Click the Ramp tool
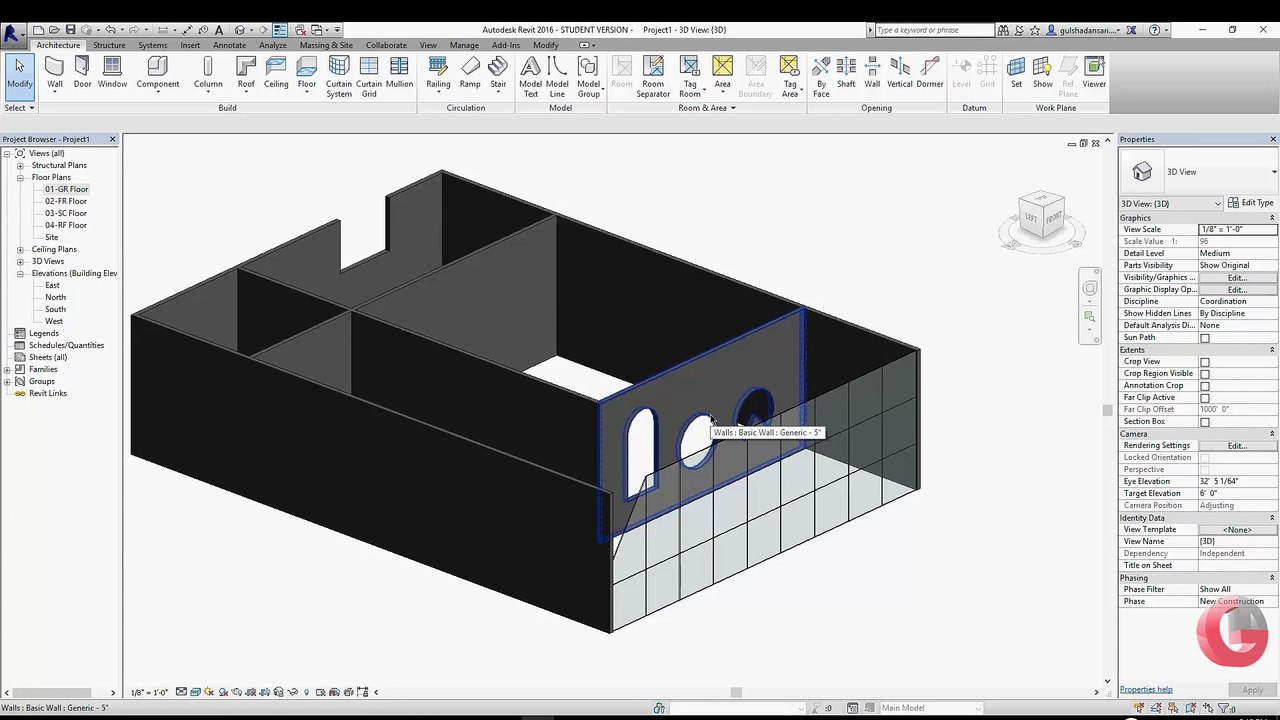Screen dimensions: 1280x720 470,72
